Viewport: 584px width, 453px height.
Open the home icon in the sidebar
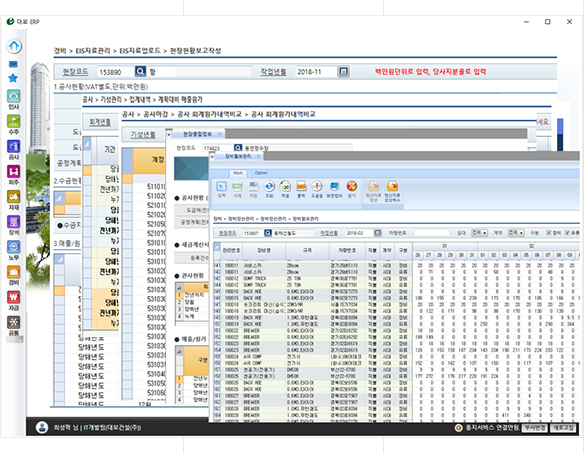(14, 46)
